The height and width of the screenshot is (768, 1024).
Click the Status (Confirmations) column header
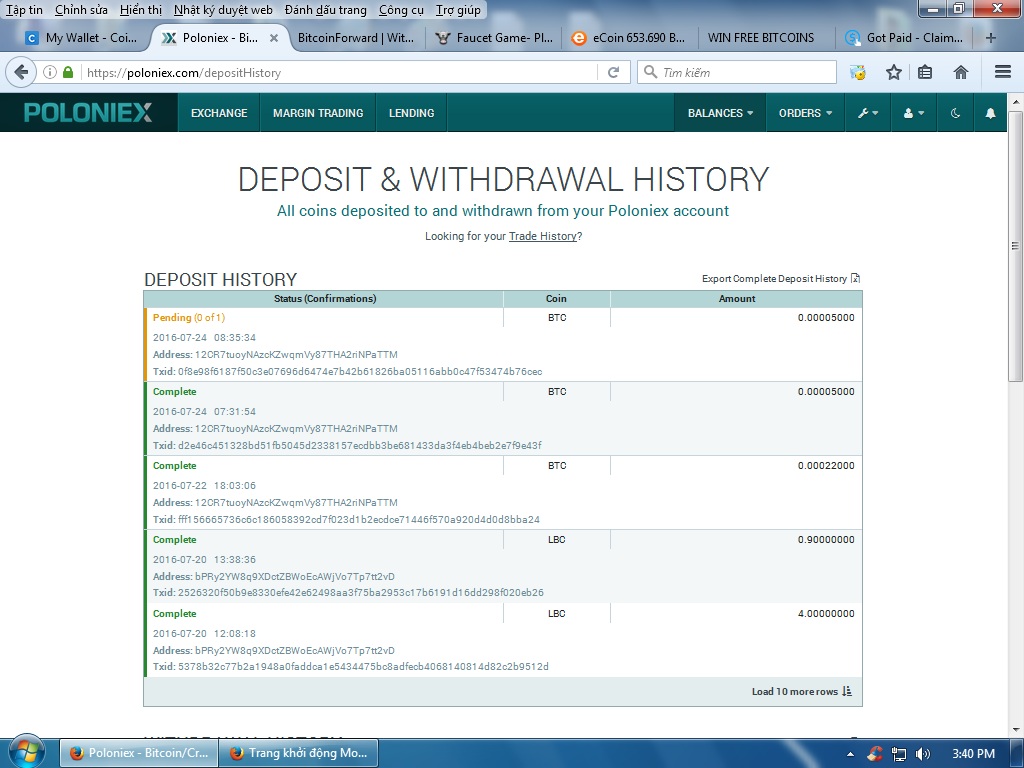coord(325,298)
